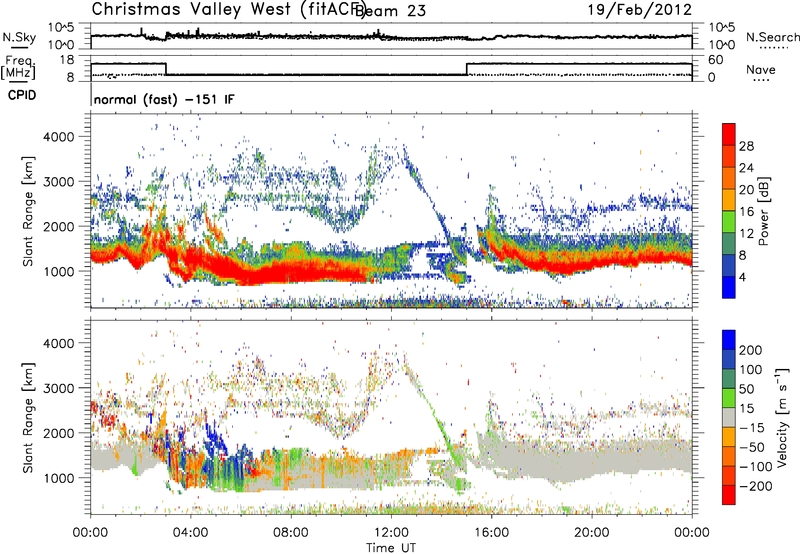Click the Velocity [m s-1] colorbar title
The width and height of the screenshot is (800, 554).
[781, 418]
